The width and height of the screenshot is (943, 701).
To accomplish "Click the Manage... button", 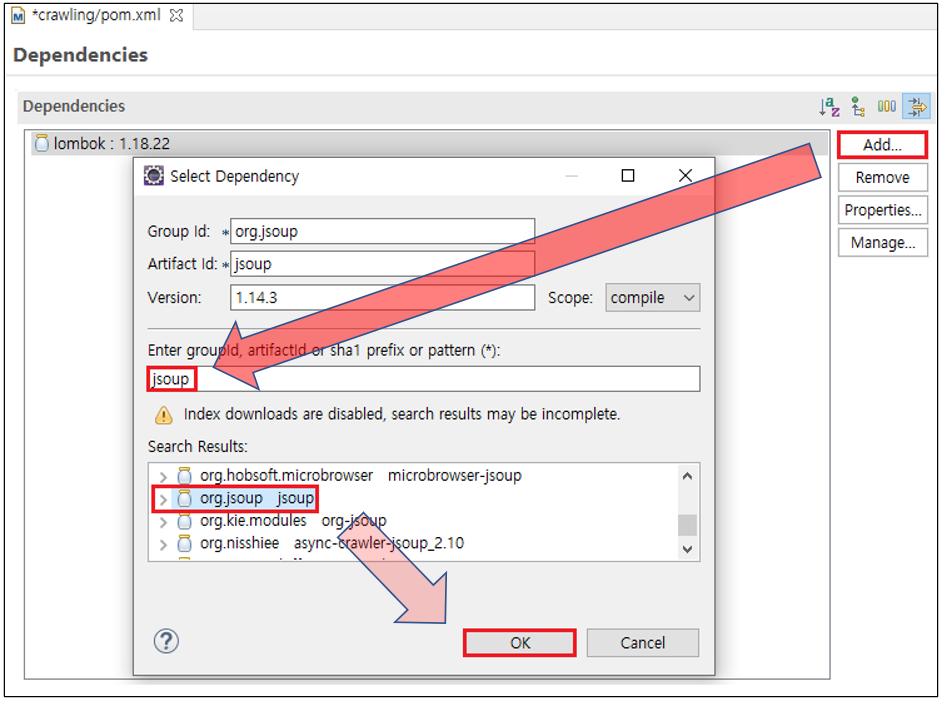I will tap(882, 242).
